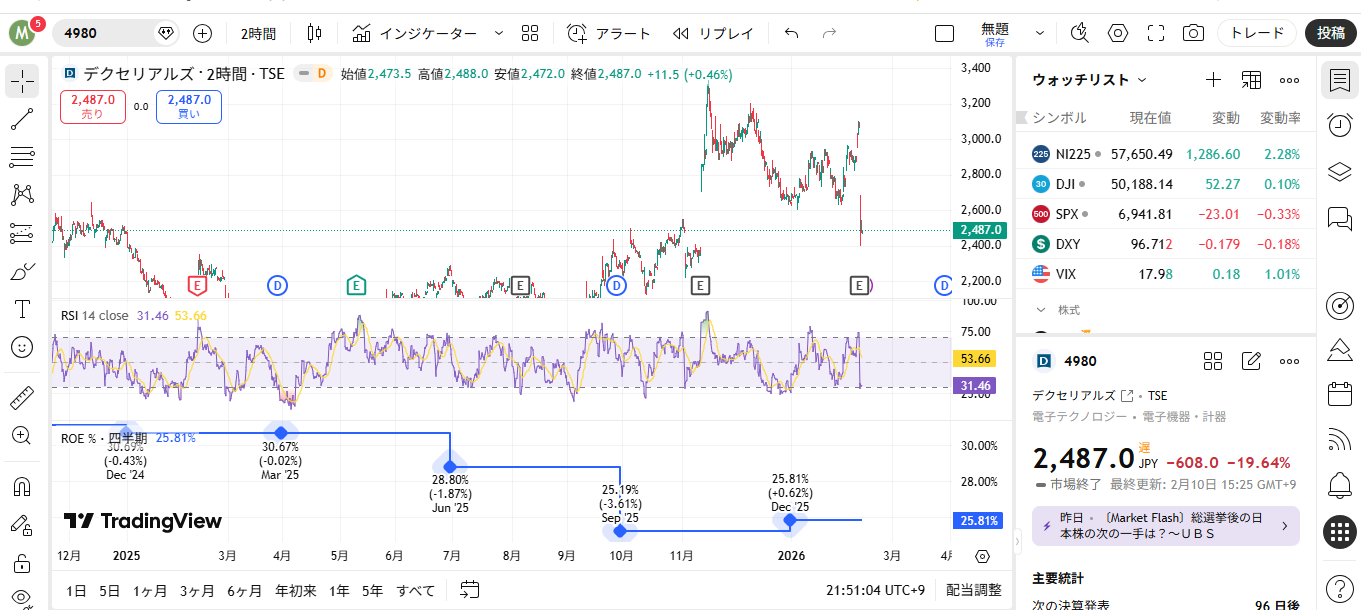Toggle the magnet snap mode

point(22,487)
